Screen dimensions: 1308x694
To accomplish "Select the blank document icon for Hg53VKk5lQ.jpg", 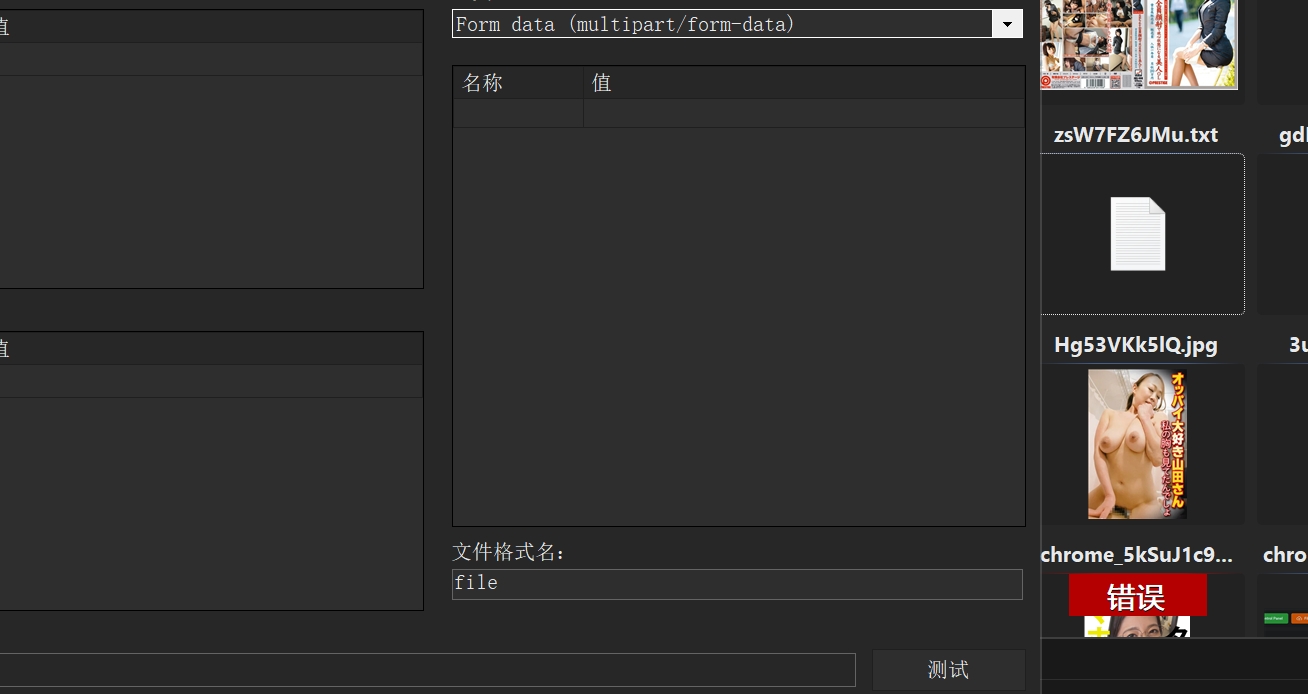I will 1138,234.
